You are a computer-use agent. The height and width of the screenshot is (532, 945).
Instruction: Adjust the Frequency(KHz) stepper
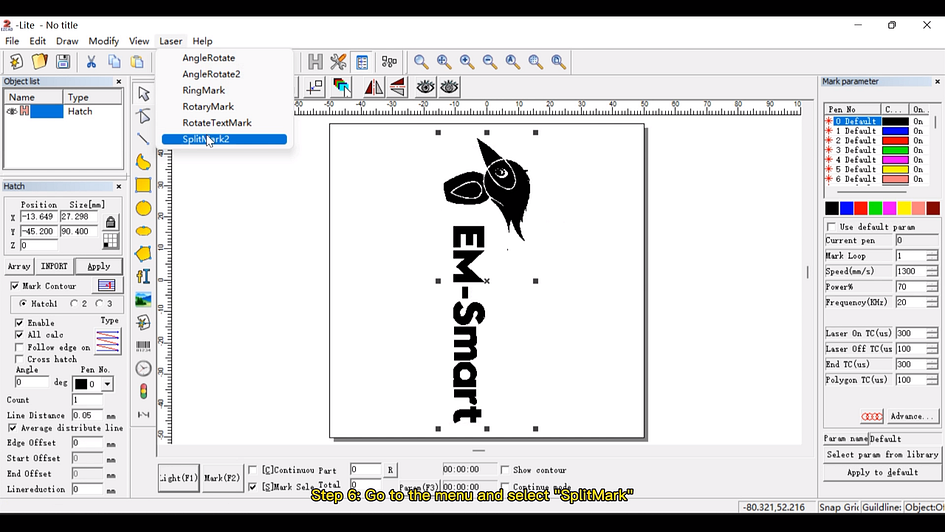click(x=932, y=302)
